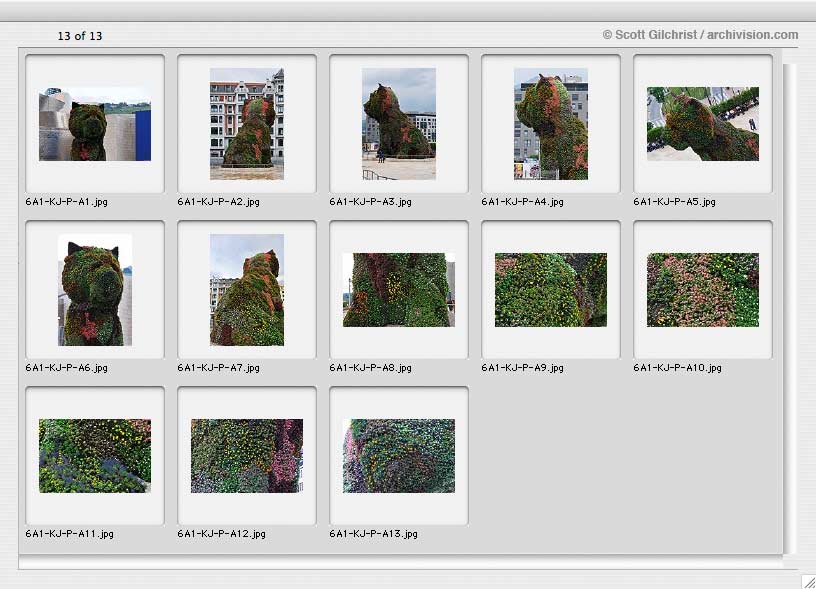Viewport: 816px width, 589px height.
Task: Choose the 6A1-KJ-P-A12 thumbnail image
Action: click(247, 456)
